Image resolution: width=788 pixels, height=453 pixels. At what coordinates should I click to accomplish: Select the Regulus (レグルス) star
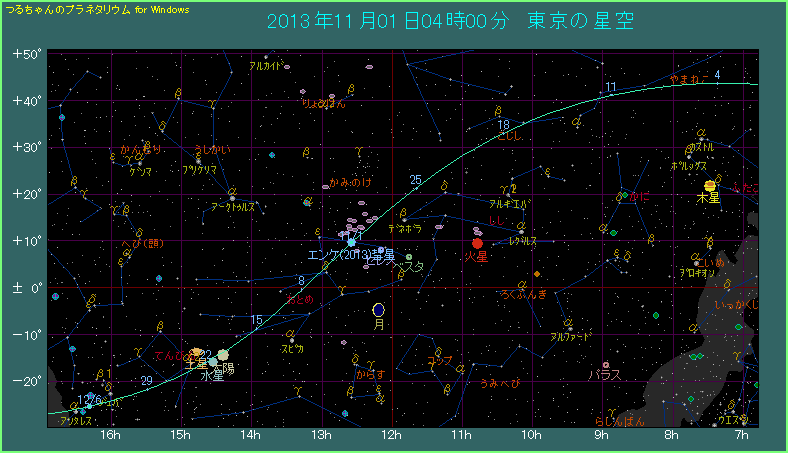pos(521,233)
